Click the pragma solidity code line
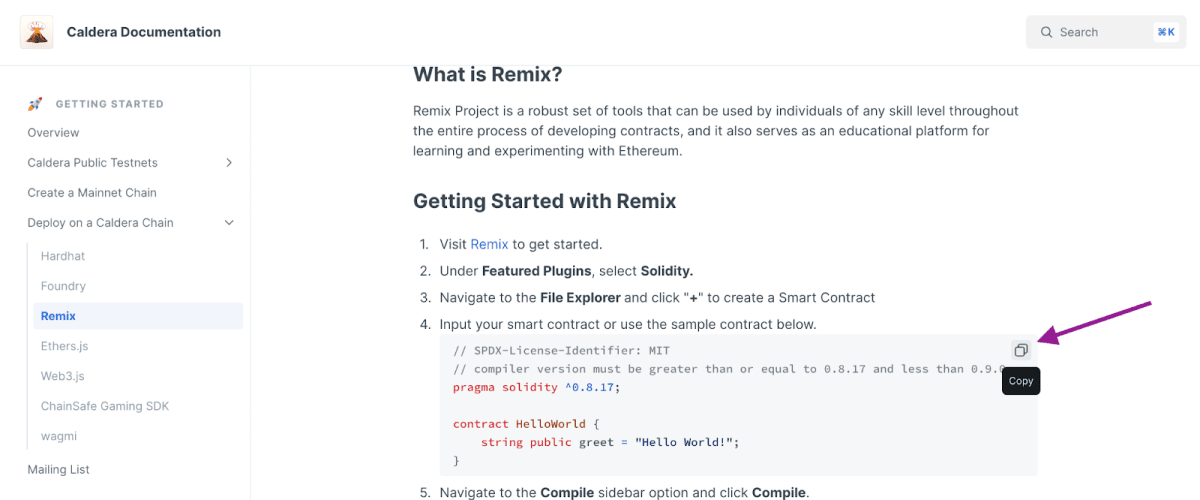The width and height of the screenshot is (1200, 500). point(537,387)
